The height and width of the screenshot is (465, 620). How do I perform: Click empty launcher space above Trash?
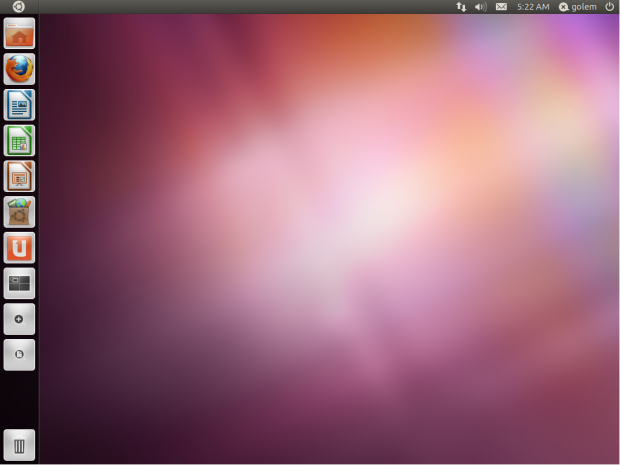pos(19,400)
